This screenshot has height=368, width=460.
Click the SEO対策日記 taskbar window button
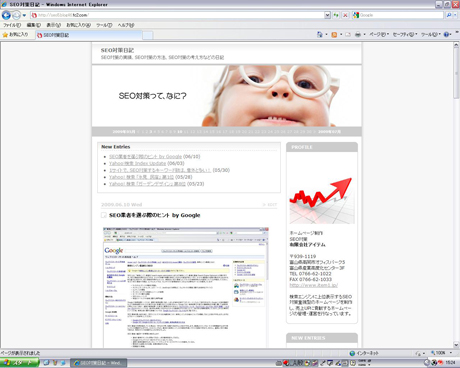point(99,363)
